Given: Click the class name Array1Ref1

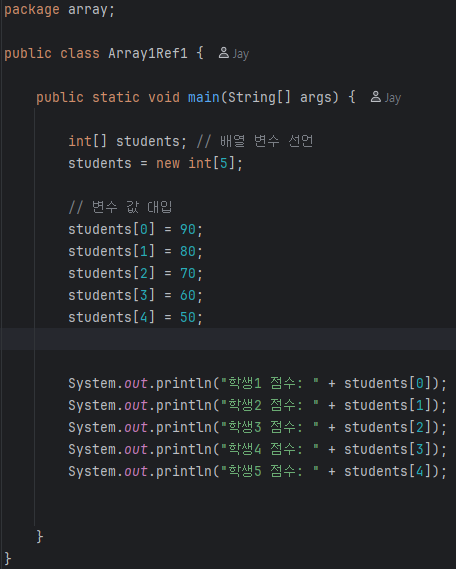Looking at the screenshot, I should point(148,54).
